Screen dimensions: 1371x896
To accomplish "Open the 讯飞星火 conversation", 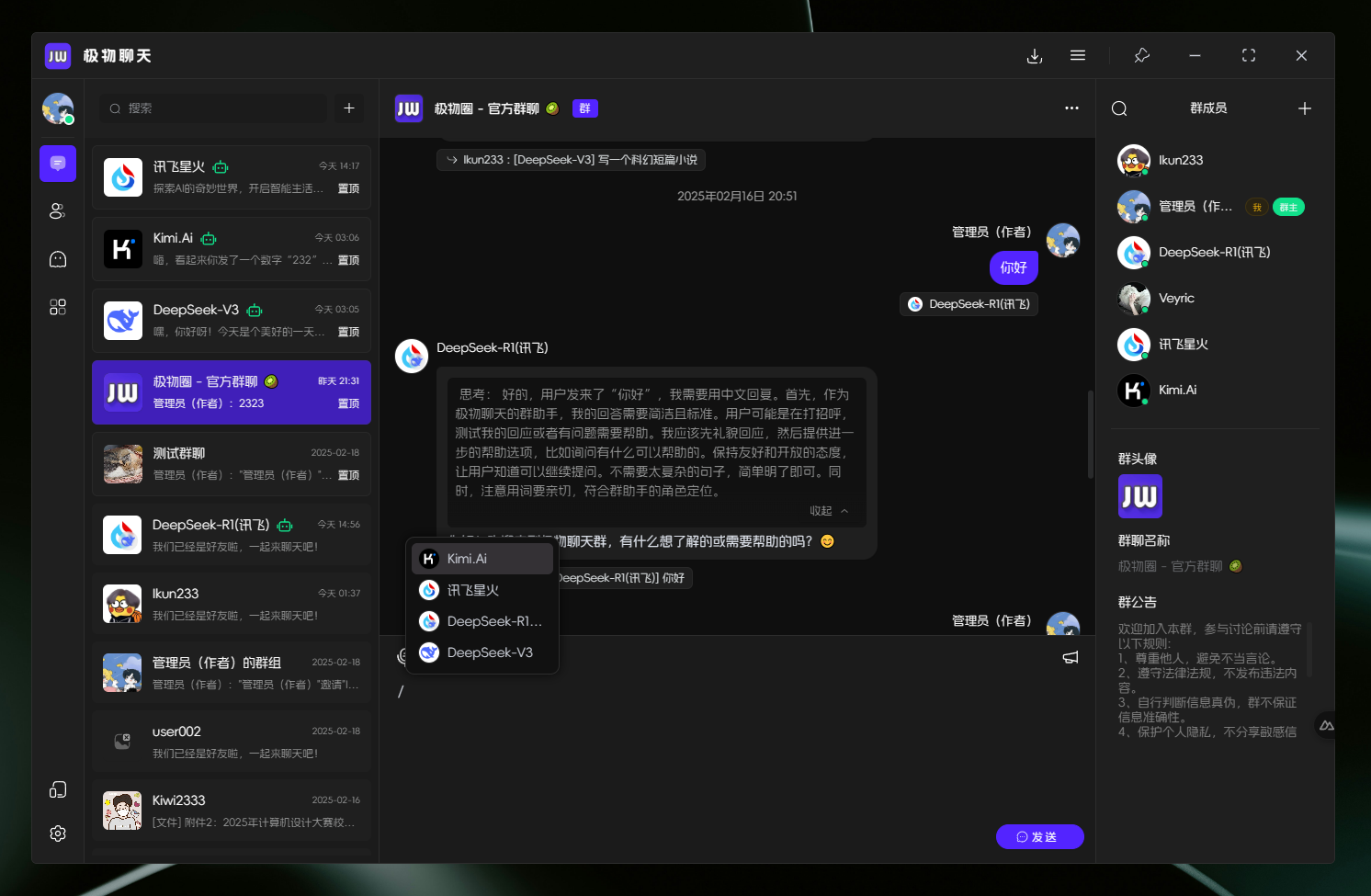I will 232,177.
